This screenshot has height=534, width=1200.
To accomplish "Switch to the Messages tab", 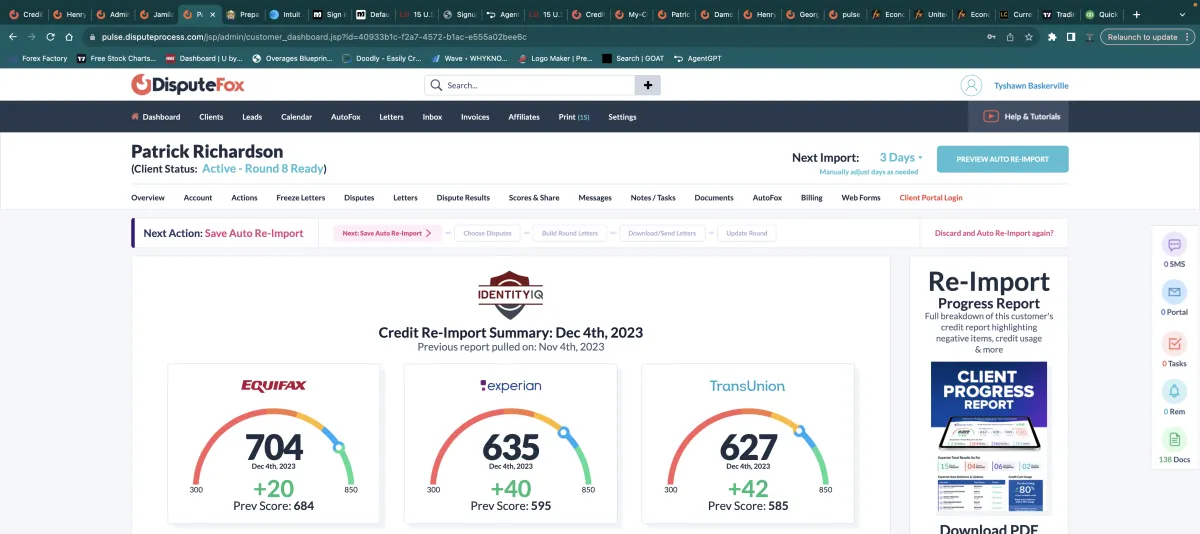I will (595, 198).
